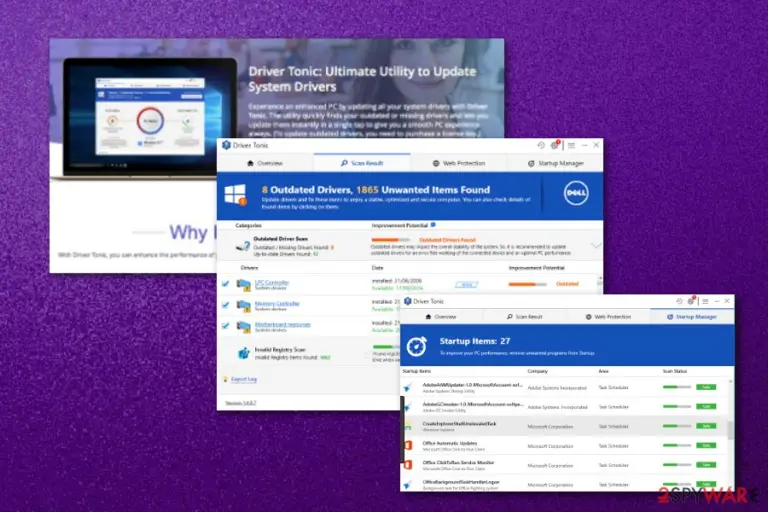Open notification icon with red badge, Scan Result window
The image size is (768, 512).
tap(555, 145)
